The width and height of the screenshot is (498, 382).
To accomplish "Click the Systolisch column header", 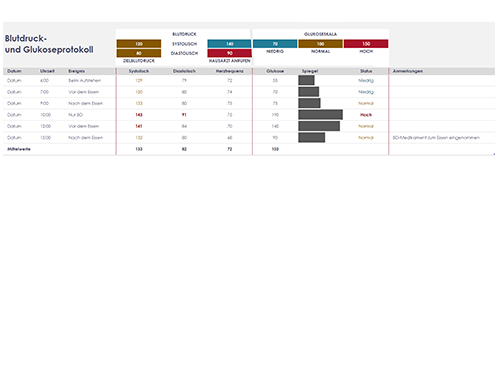I will (x=139, y=71).
